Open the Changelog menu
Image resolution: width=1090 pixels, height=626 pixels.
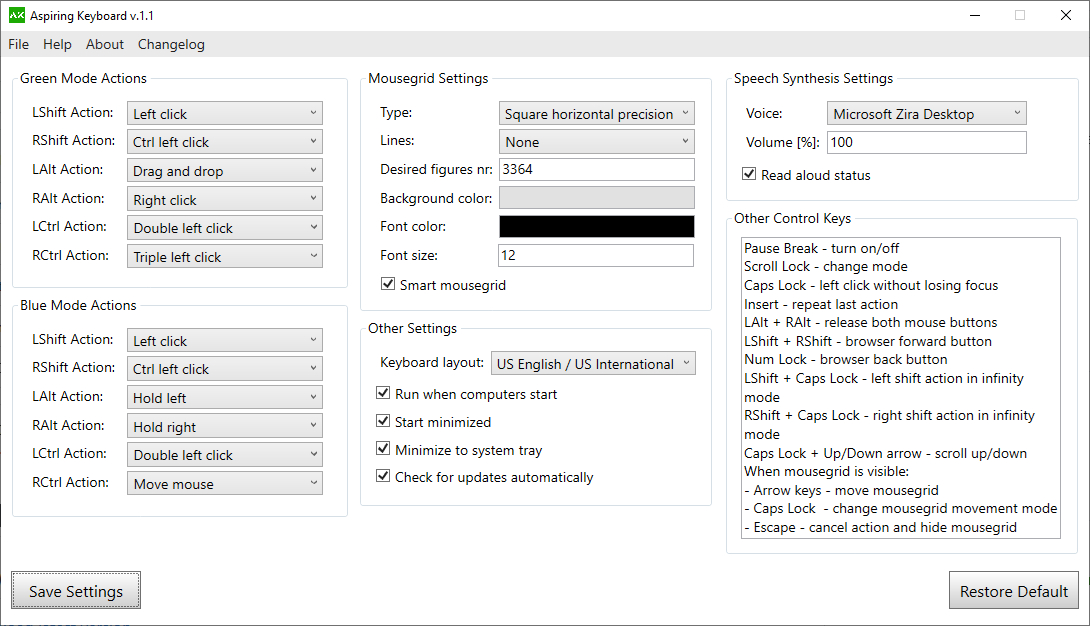[x=171, y=44]
